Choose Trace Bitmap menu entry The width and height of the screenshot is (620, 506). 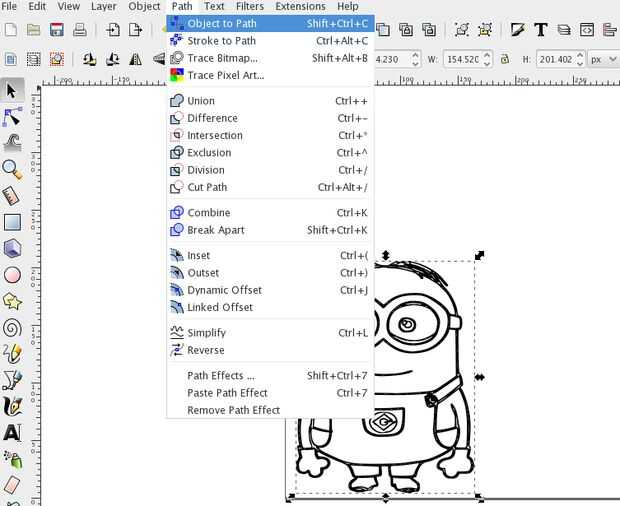[270, 58]
